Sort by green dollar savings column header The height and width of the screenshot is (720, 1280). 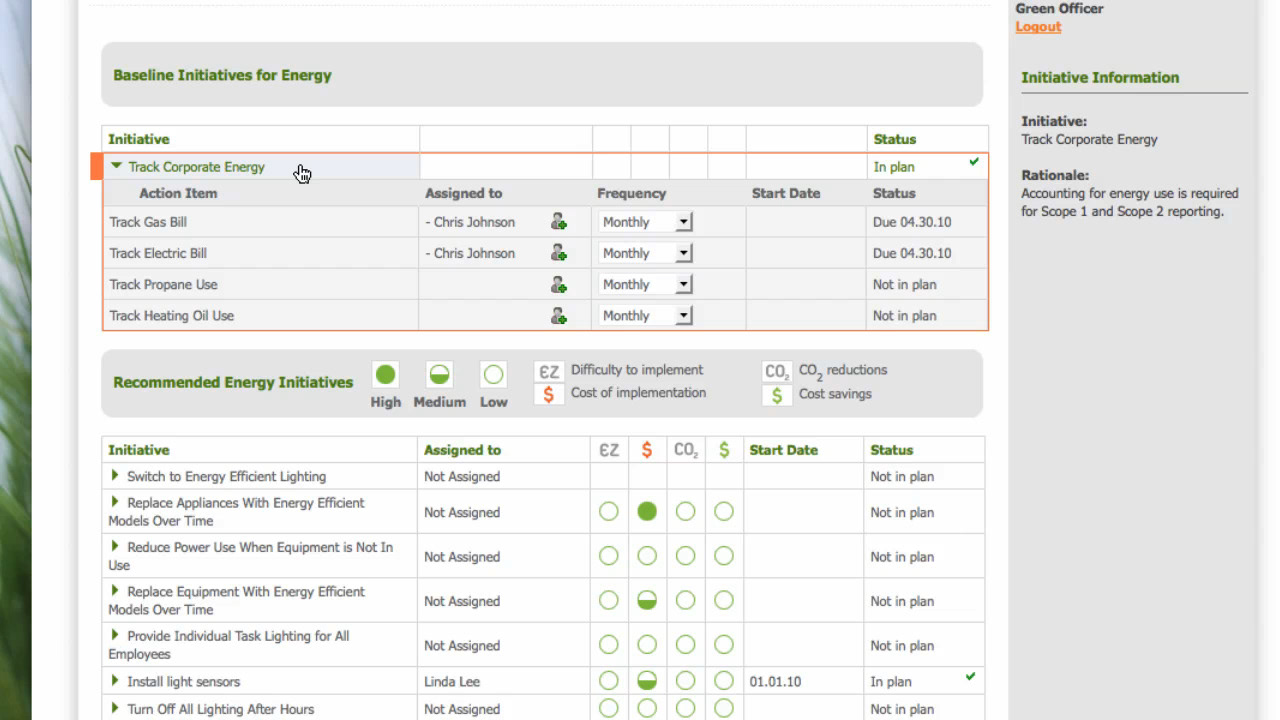tap(724, 450)
